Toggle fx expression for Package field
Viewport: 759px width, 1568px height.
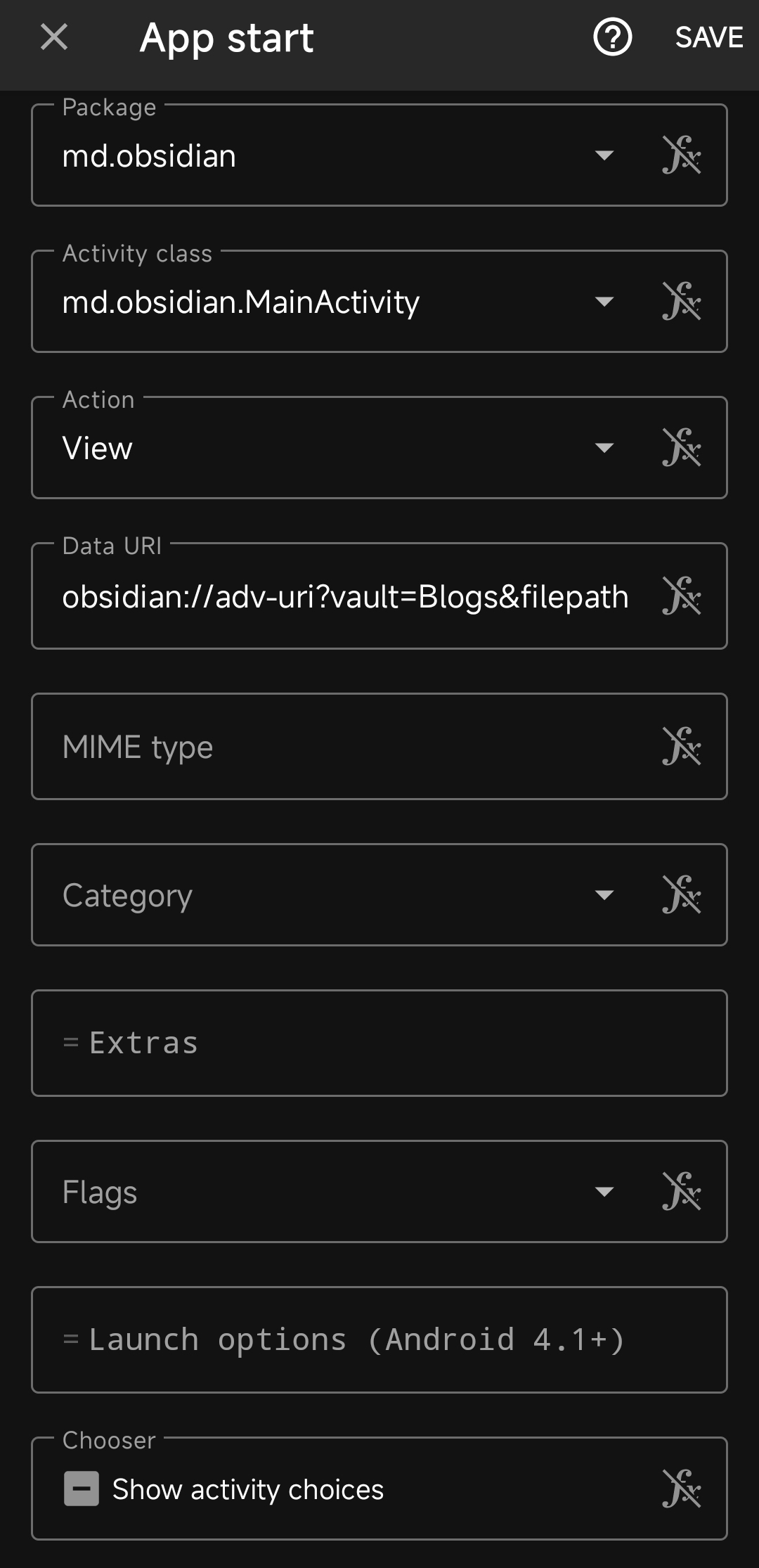click(681, 155)
